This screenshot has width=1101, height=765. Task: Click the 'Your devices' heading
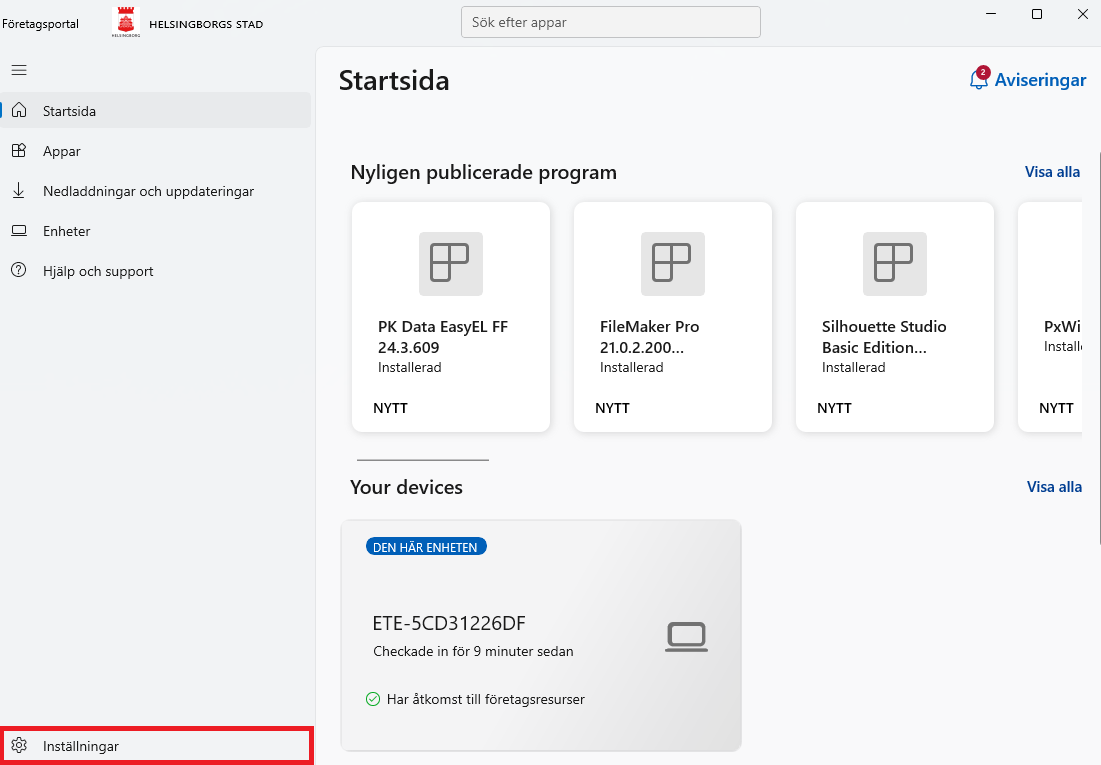406,487
